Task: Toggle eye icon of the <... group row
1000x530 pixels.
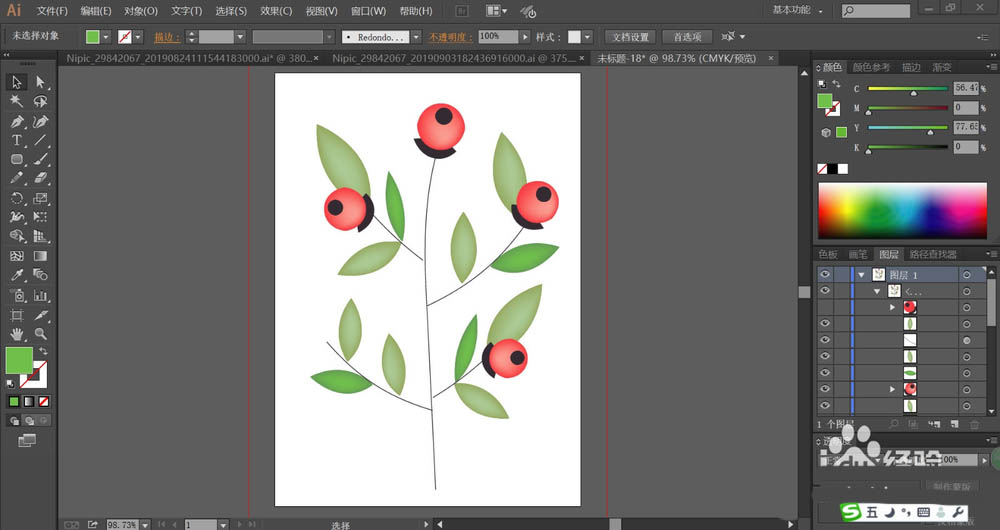Action: click(825, 291)
